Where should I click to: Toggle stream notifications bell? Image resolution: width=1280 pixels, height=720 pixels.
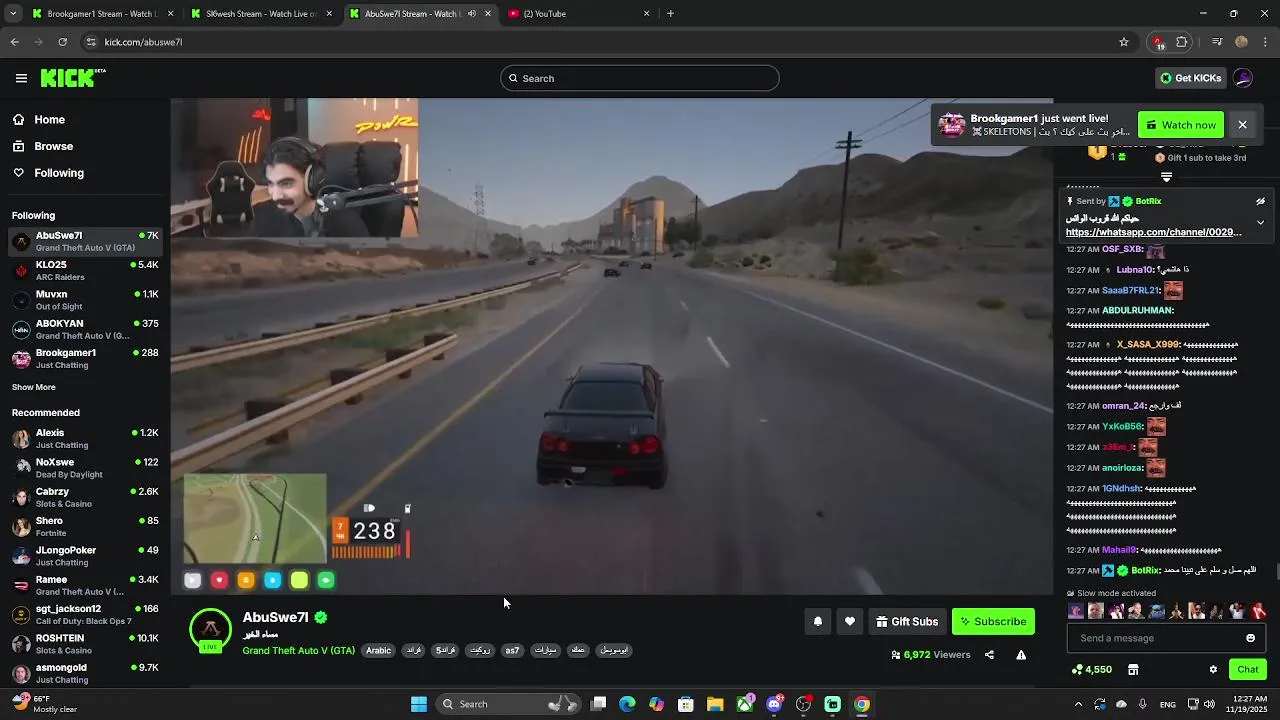click(818, 622)
